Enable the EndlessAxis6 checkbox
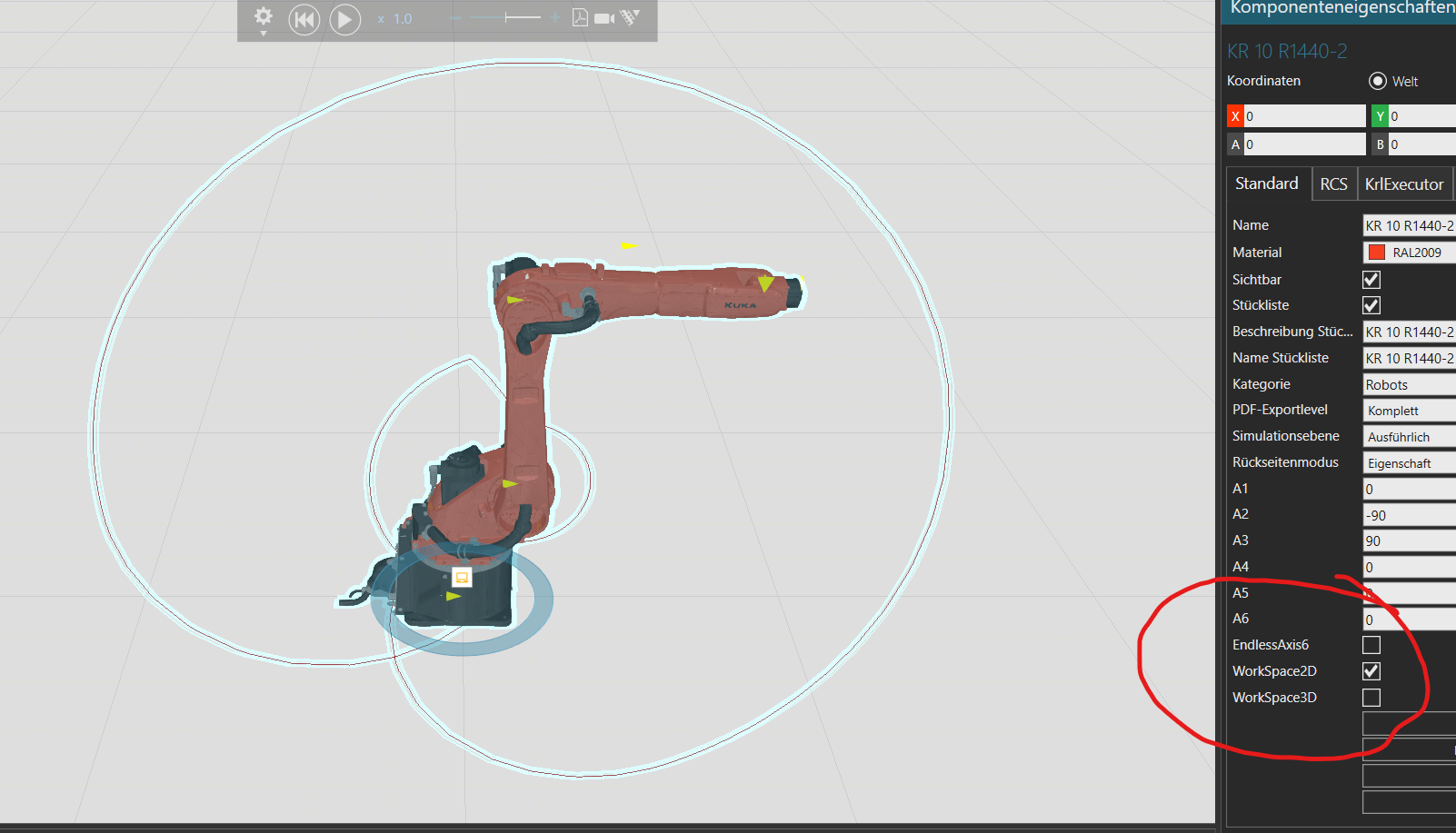 click(x=1371, y=645)
